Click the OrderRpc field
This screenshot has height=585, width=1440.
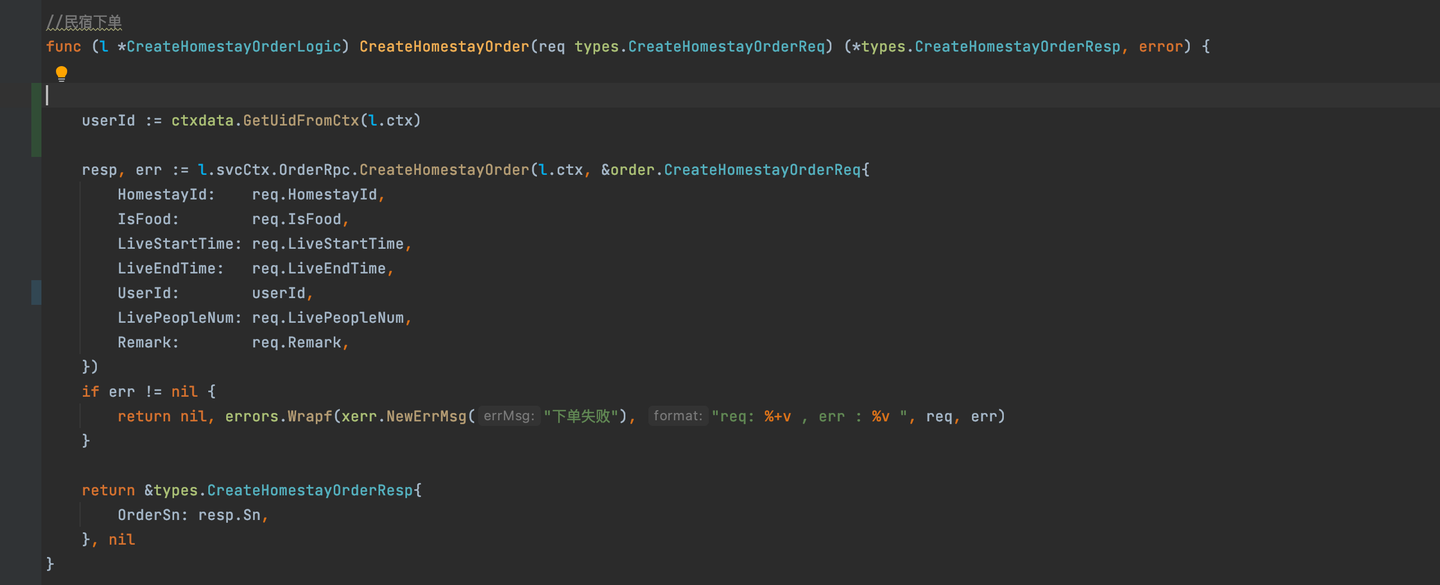[314, 170]
